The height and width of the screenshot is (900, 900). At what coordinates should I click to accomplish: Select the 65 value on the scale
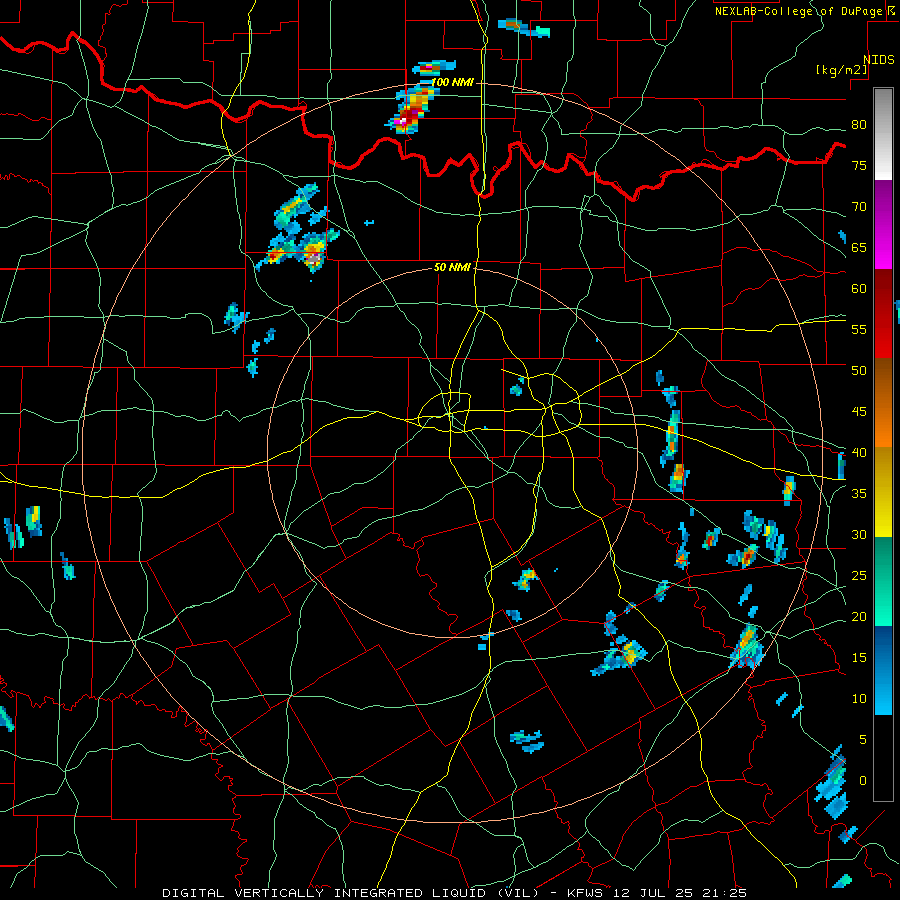click(x=859, y=247)
